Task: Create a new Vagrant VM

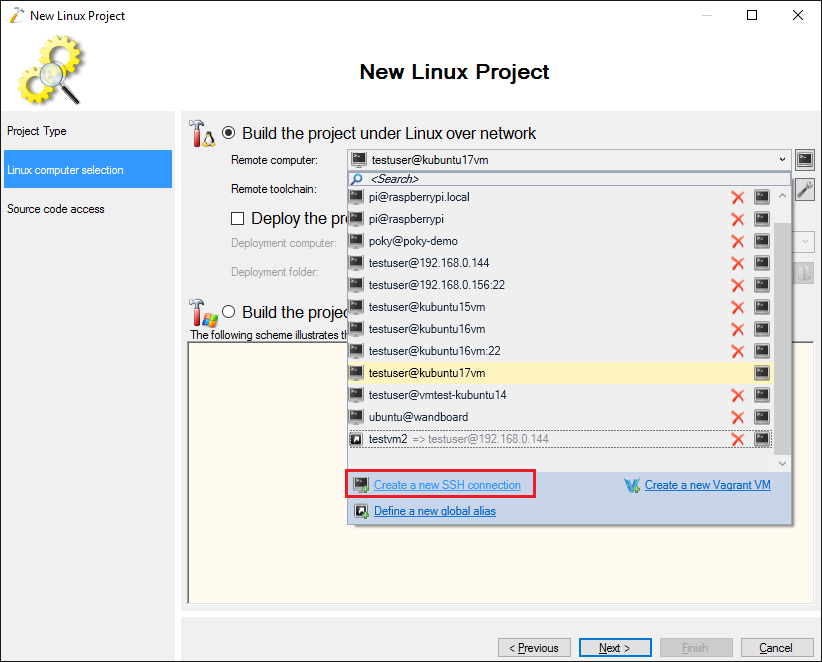Action: (707, 485)
